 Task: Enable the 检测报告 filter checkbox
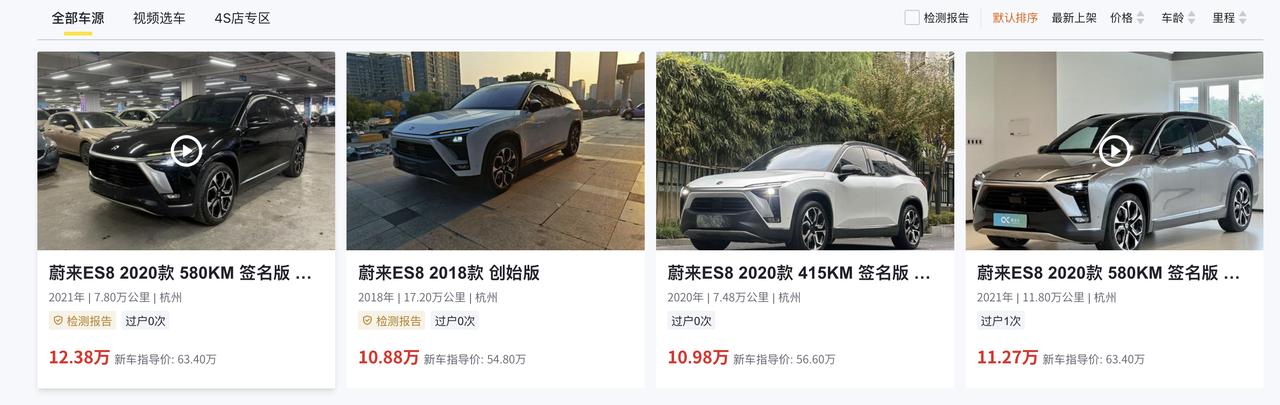(912, 18)
